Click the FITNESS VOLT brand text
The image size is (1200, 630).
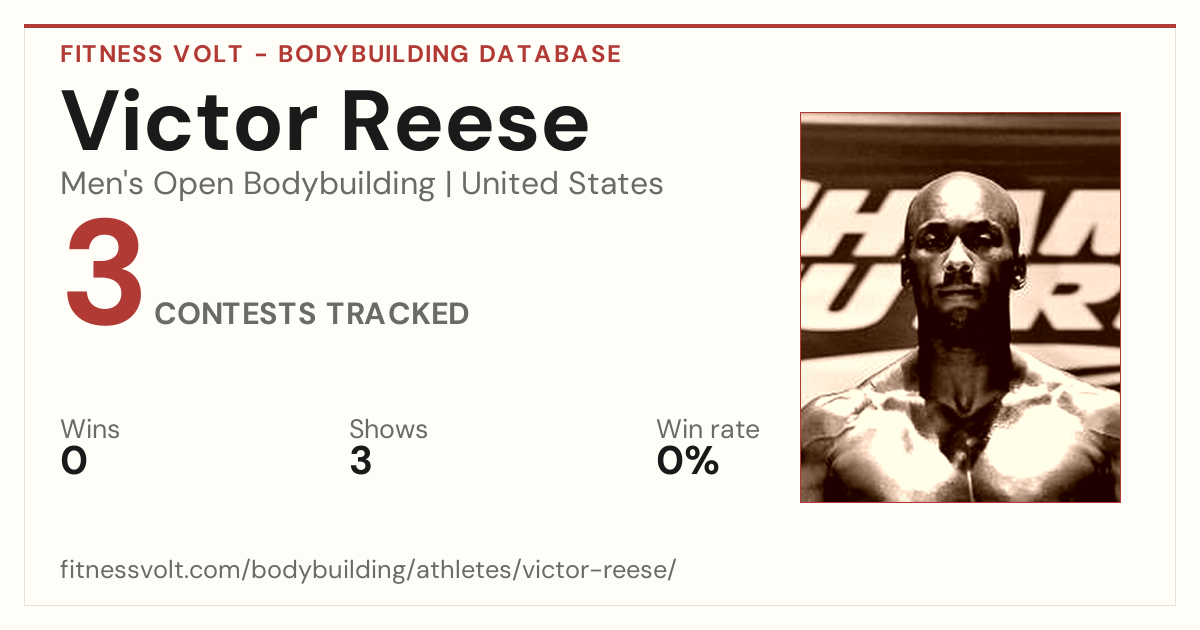pyautogui.click(x=152, y=54)
